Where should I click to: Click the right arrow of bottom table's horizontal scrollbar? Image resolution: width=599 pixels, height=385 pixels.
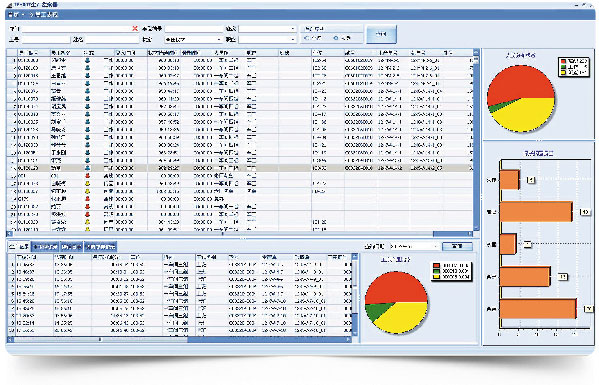tap(348, 339)
